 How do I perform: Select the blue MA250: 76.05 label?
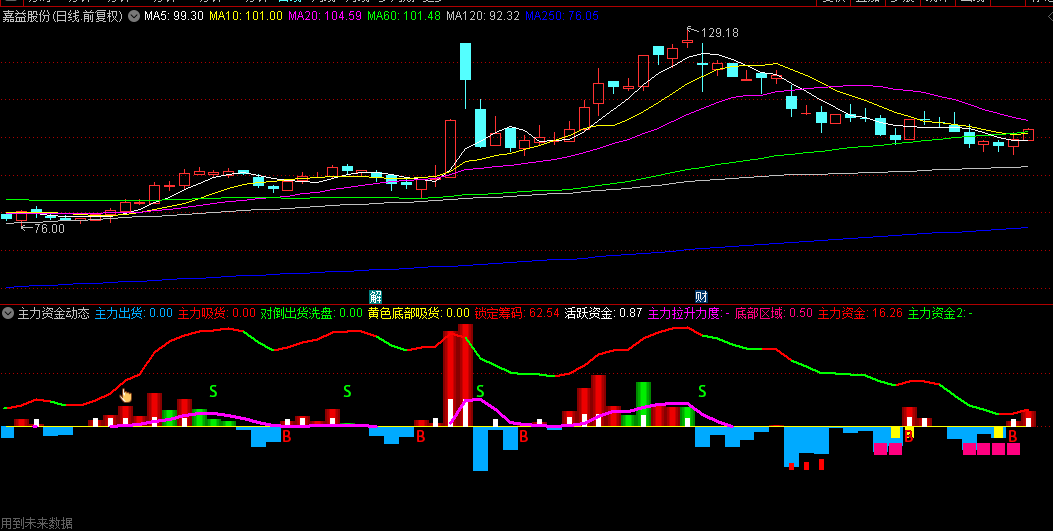[562, 15]
